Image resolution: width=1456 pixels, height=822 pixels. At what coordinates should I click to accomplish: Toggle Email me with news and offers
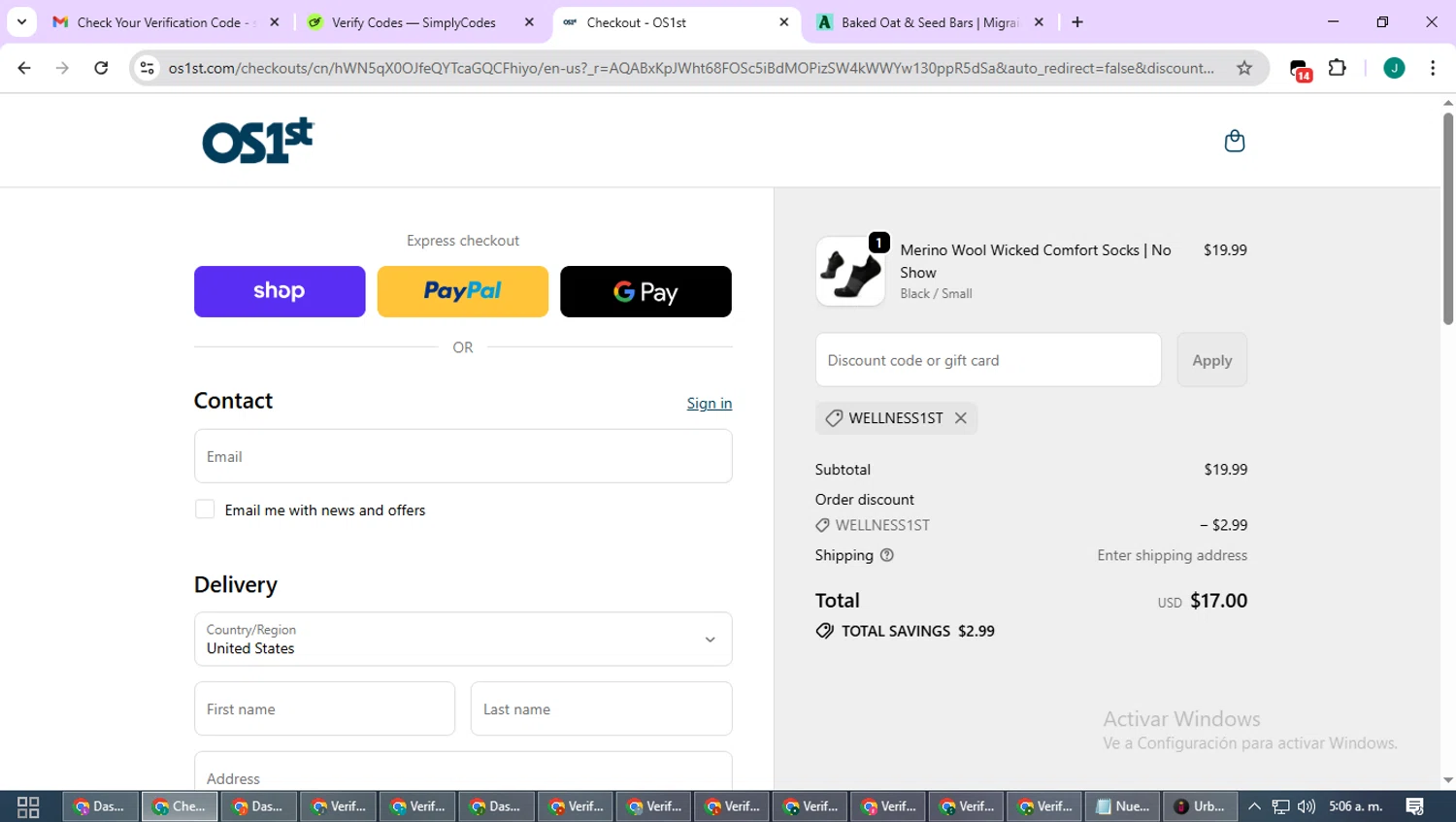[205, 510]
